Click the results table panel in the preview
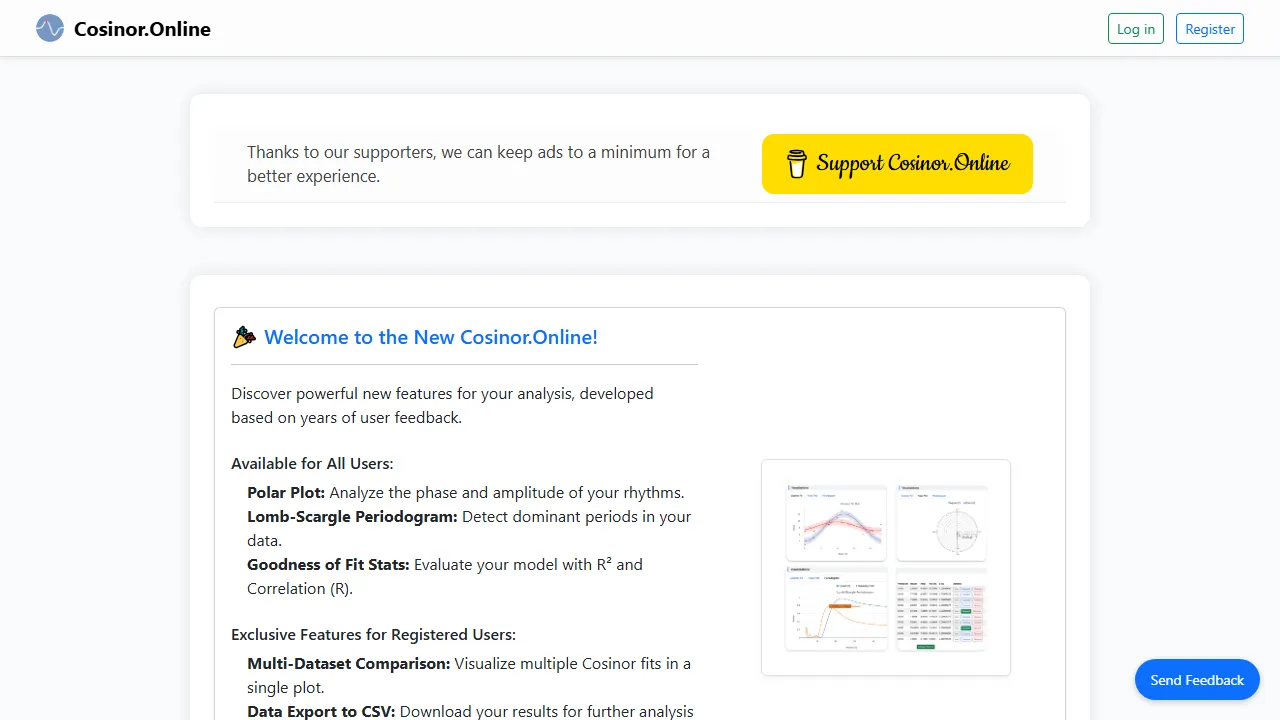The image size is (1280, 720). pyautogui.click(x=941, y=609)
